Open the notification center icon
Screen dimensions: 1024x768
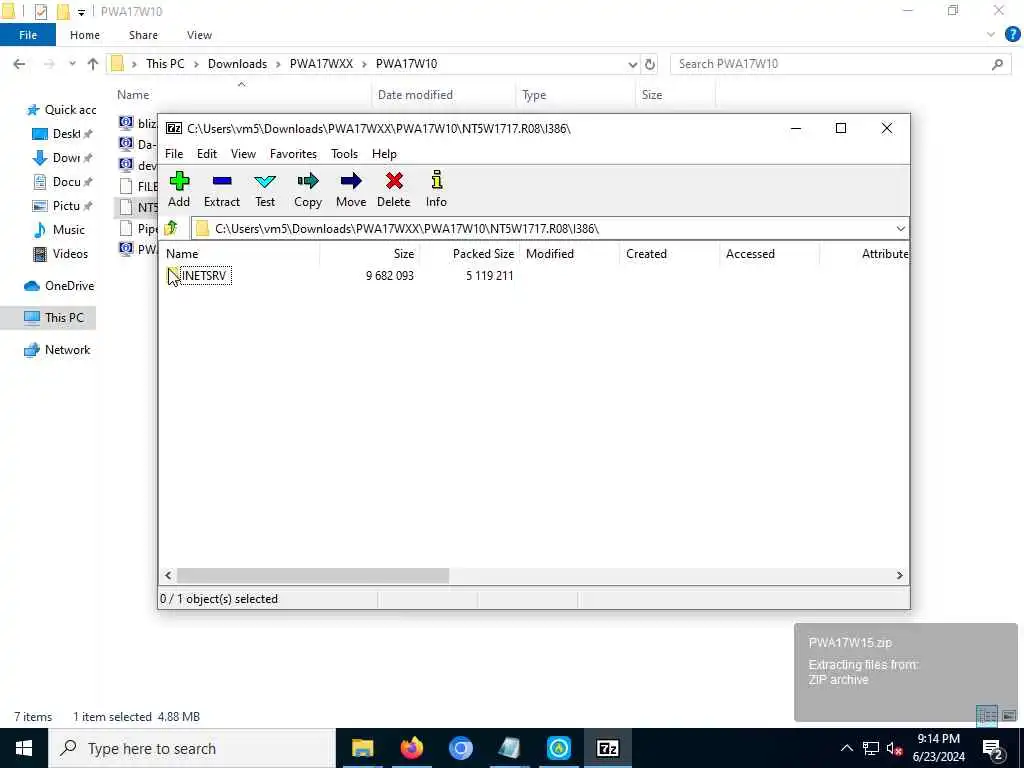pyautogui.click(x=993, y=749)
